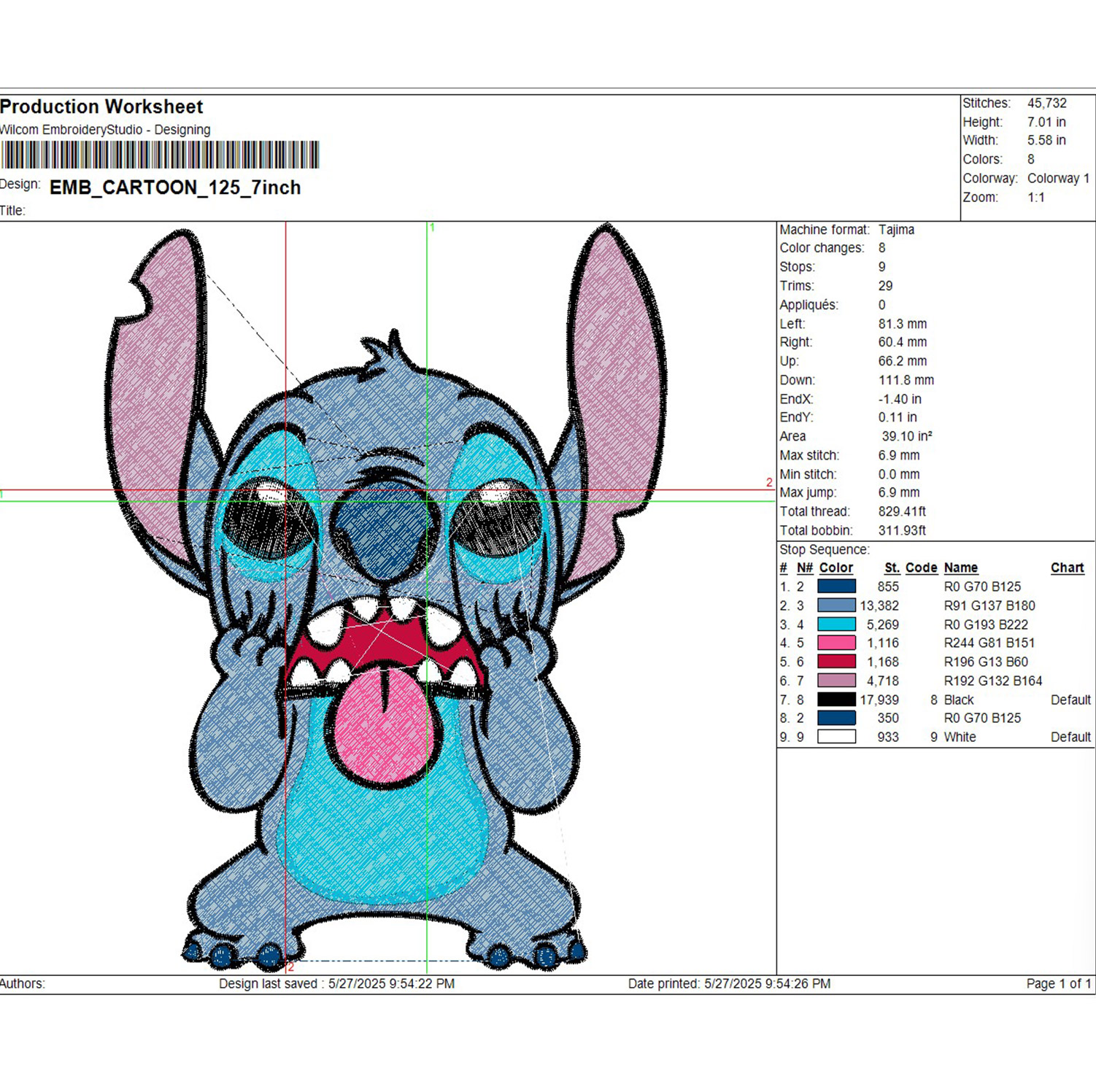Viewport: 1096px width, 1092px height.
Task: Select the pink R244 G81 B151 swatch
Action: point(836,643)
